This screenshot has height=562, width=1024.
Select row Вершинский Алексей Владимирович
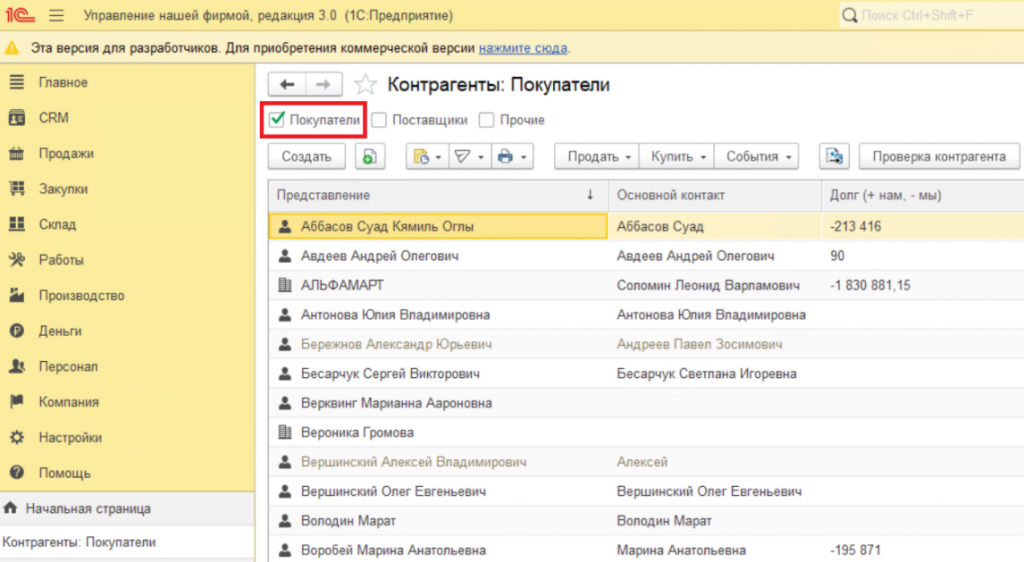413,461
